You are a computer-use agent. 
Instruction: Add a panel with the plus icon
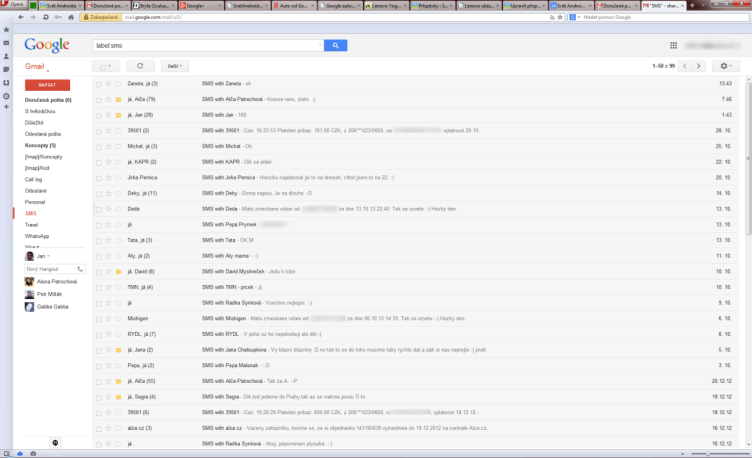(x=6, y=107)
